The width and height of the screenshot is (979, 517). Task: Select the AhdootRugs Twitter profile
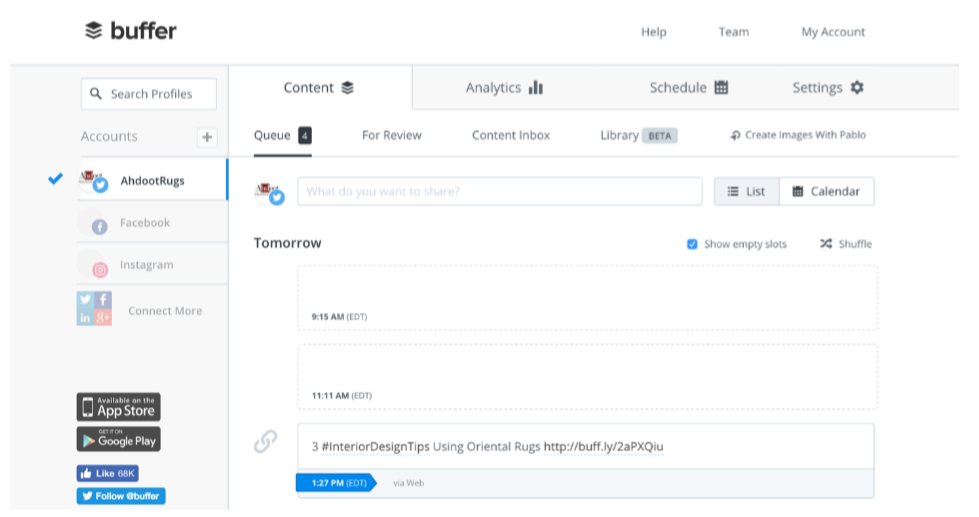152,180
